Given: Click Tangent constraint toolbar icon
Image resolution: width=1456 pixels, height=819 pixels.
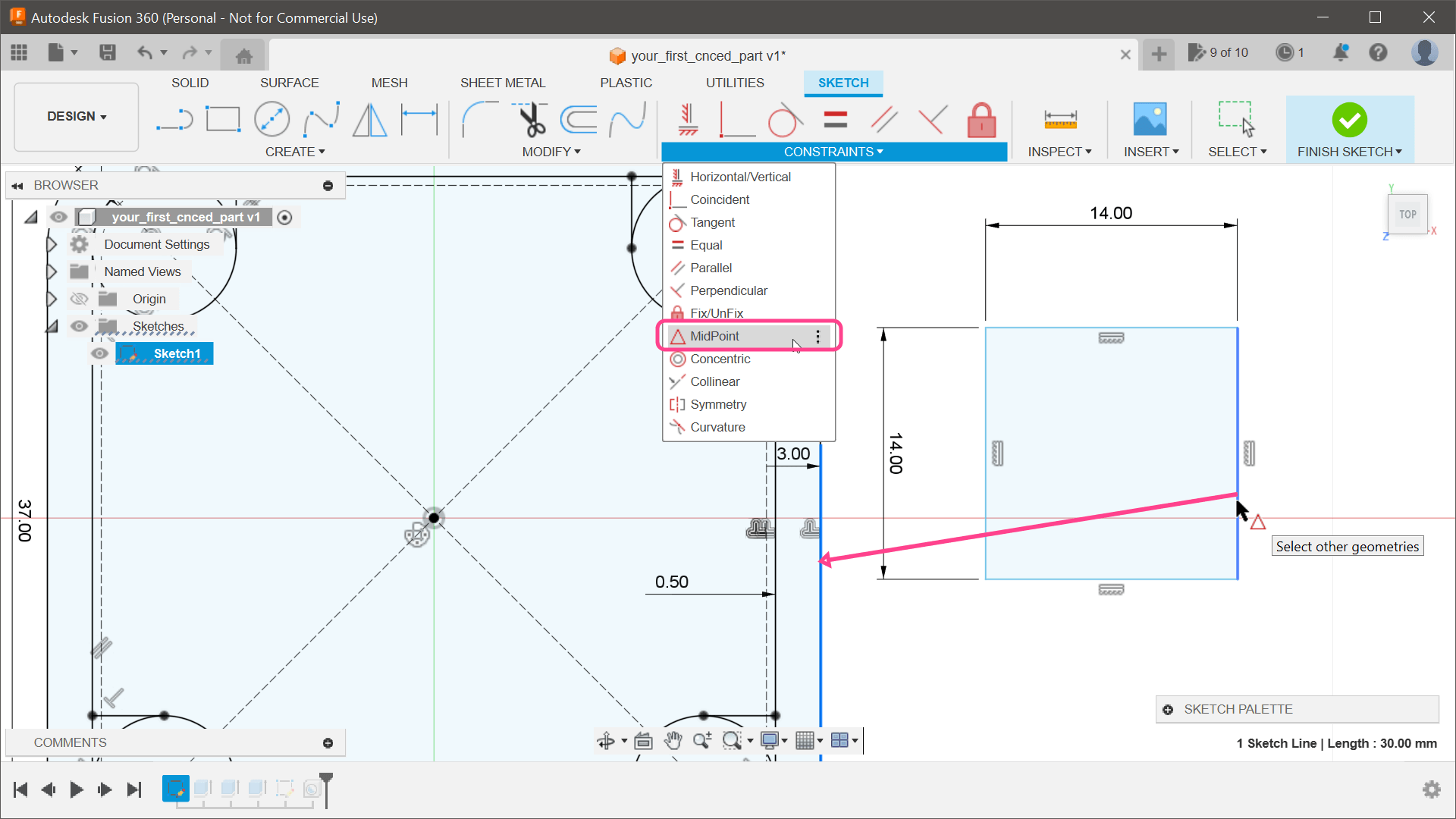Looking at the screenshot, I should point(785,120).
